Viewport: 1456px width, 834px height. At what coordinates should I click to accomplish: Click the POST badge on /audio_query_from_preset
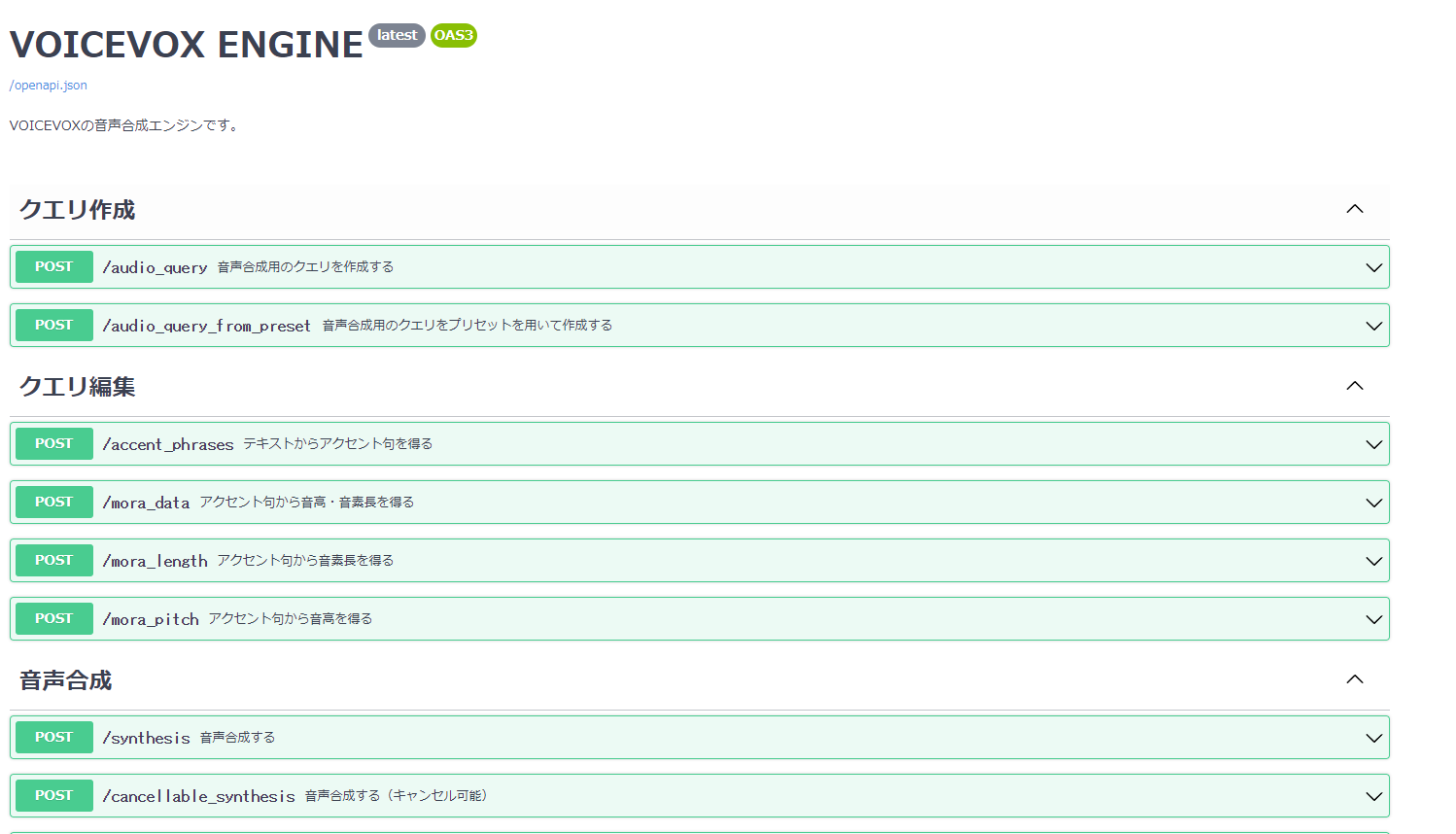[x=53, y=325]
